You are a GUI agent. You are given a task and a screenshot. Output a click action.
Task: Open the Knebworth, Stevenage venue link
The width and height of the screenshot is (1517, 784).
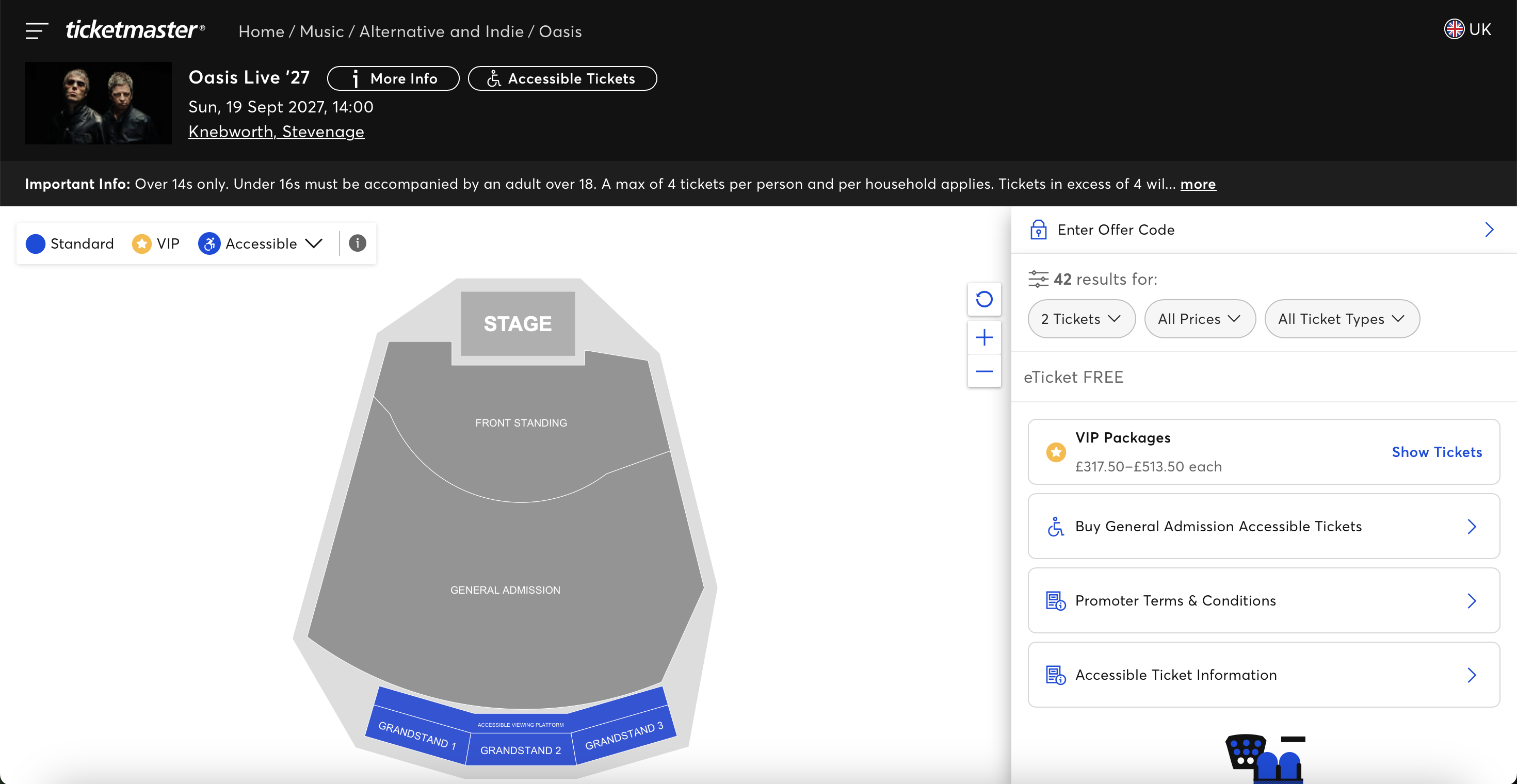pos(276,131)
